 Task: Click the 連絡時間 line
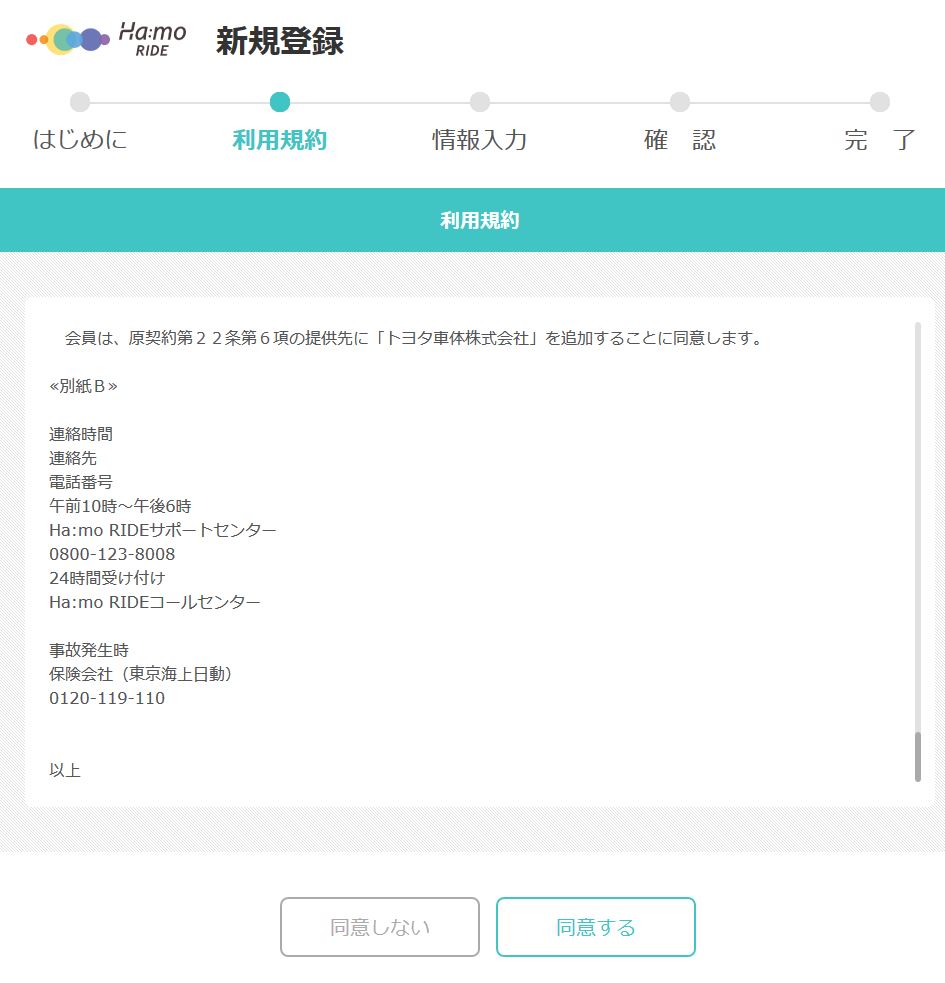(x=81, y=434)
